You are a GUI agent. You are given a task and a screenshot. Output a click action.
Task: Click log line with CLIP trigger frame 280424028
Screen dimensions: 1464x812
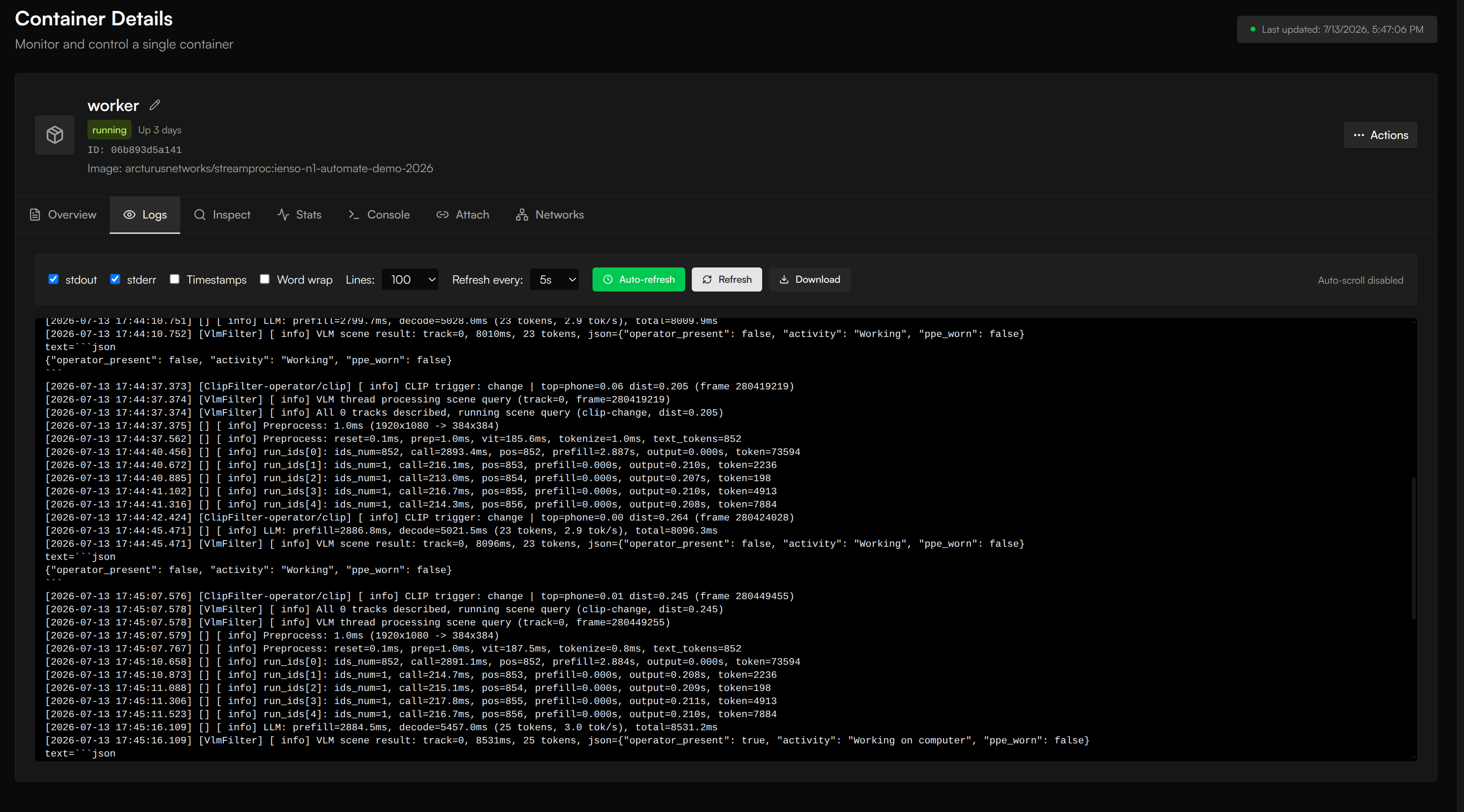[x=419, y=517]
